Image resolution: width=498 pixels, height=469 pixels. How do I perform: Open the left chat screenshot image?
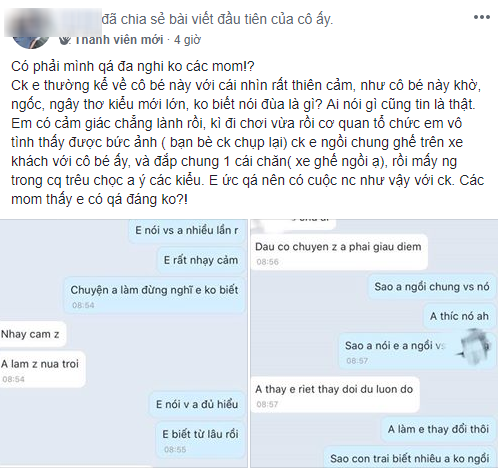tap(124, 343)
